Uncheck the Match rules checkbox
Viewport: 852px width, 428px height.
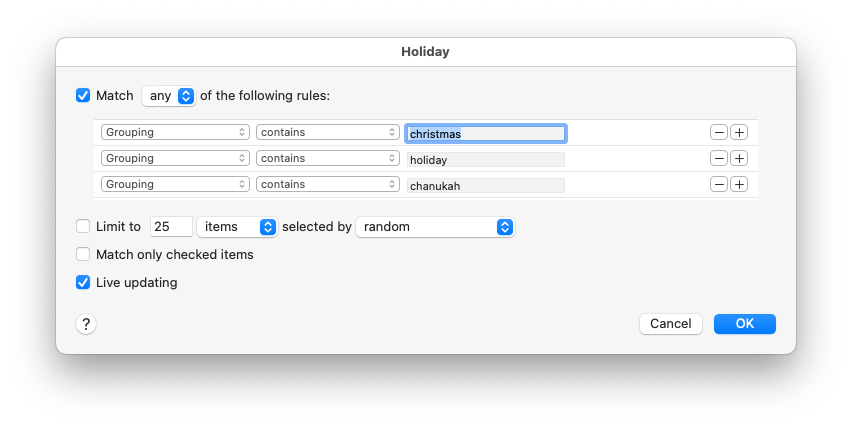(83, 96)
